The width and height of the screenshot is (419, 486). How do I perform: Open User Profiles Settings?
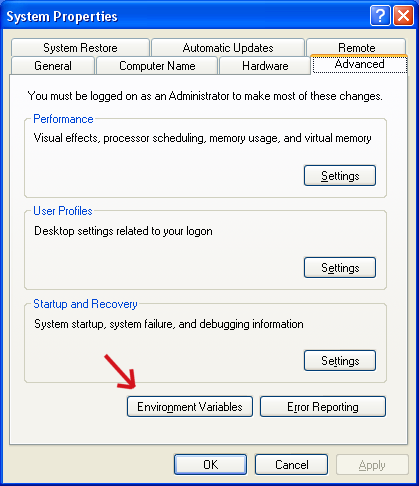(340, 267)
